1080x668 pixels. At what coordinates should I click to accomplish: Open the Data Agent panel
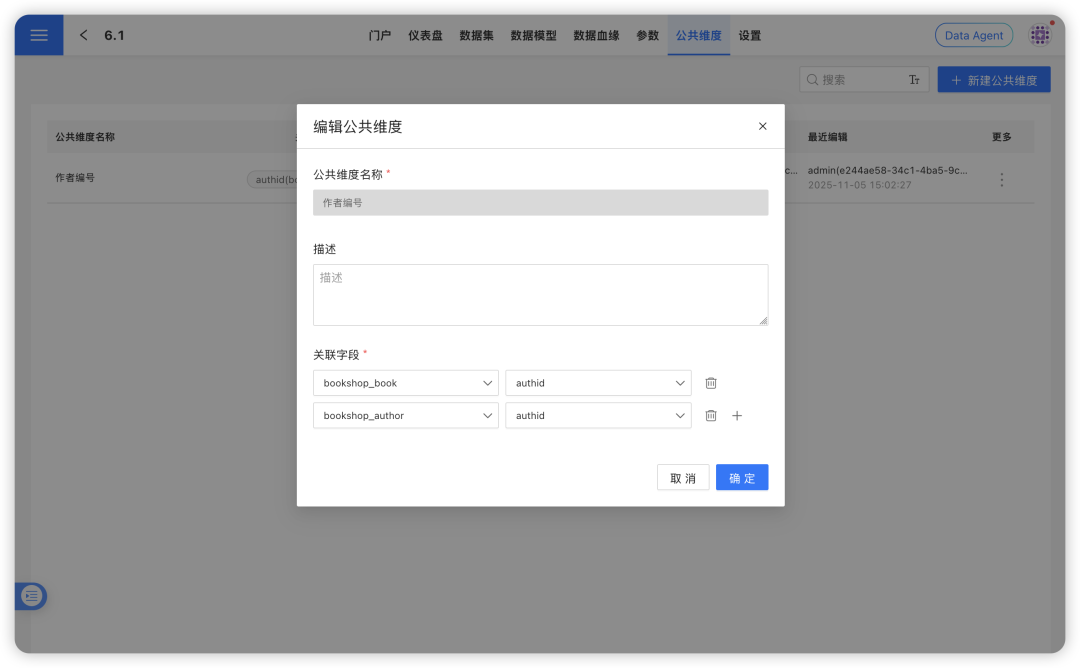tap(973, 34)
